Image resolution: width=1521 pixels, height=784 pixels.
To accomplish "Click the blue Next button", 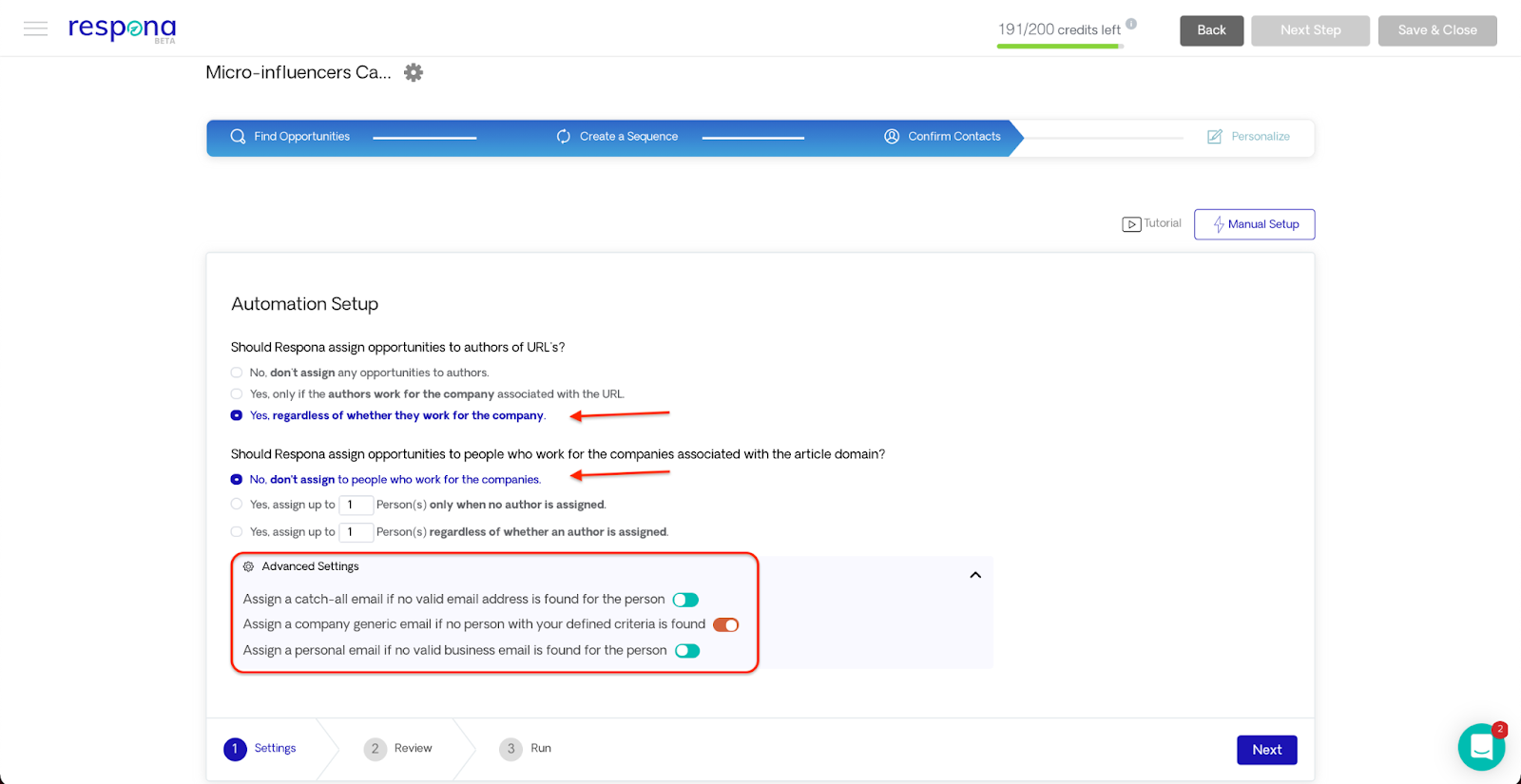I will coord(1266,750).
